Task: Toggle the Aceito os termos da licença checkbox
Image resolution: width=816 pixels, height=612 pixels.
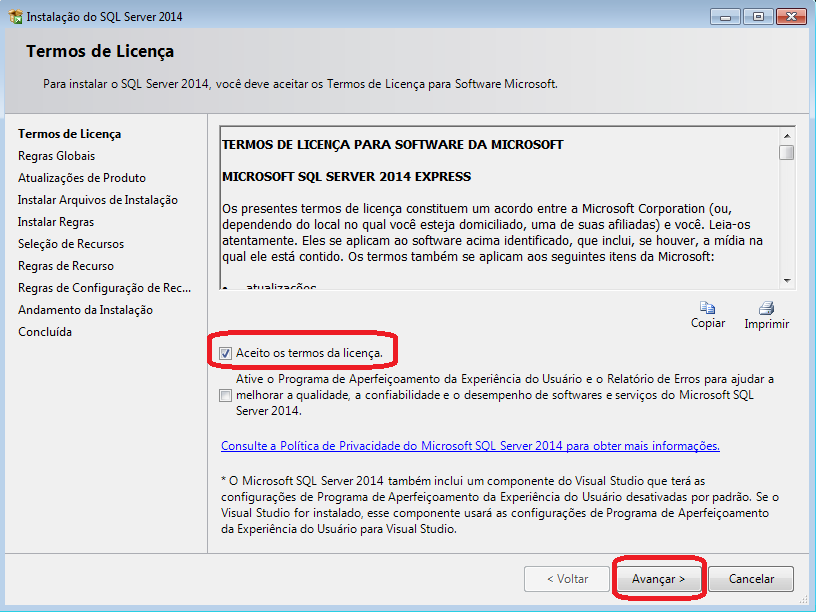Action: click(x=225, y=354)
